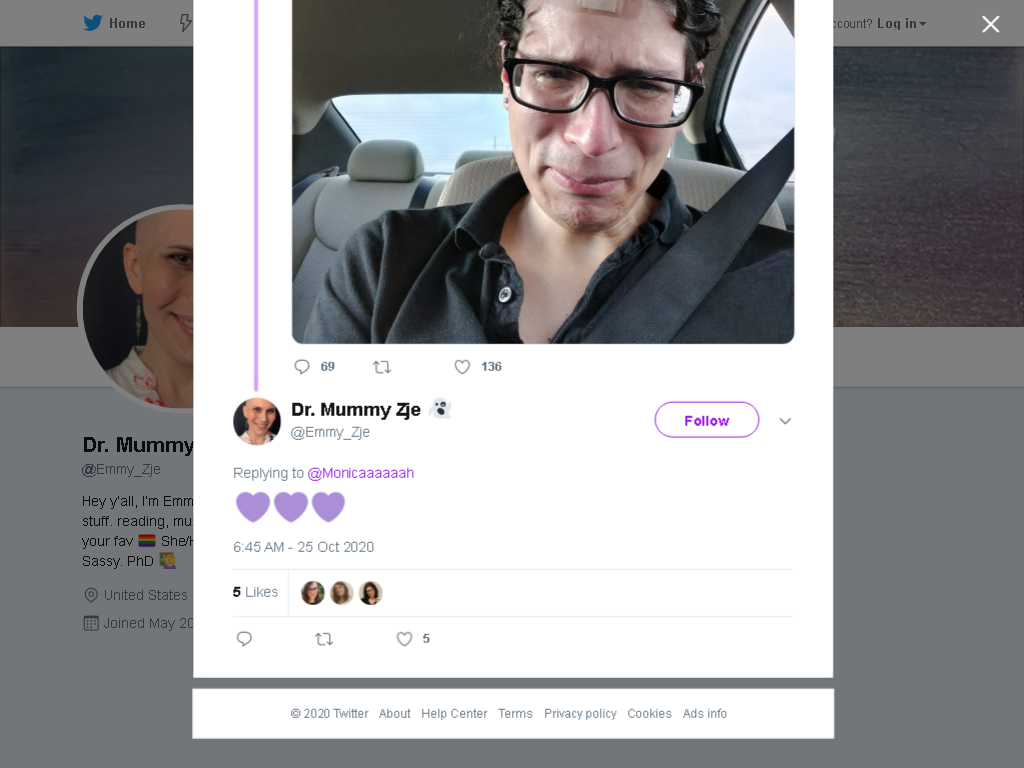Open the Help Center footer link
This screenshot has height=768, width=1024.
[x=454, y=713]
